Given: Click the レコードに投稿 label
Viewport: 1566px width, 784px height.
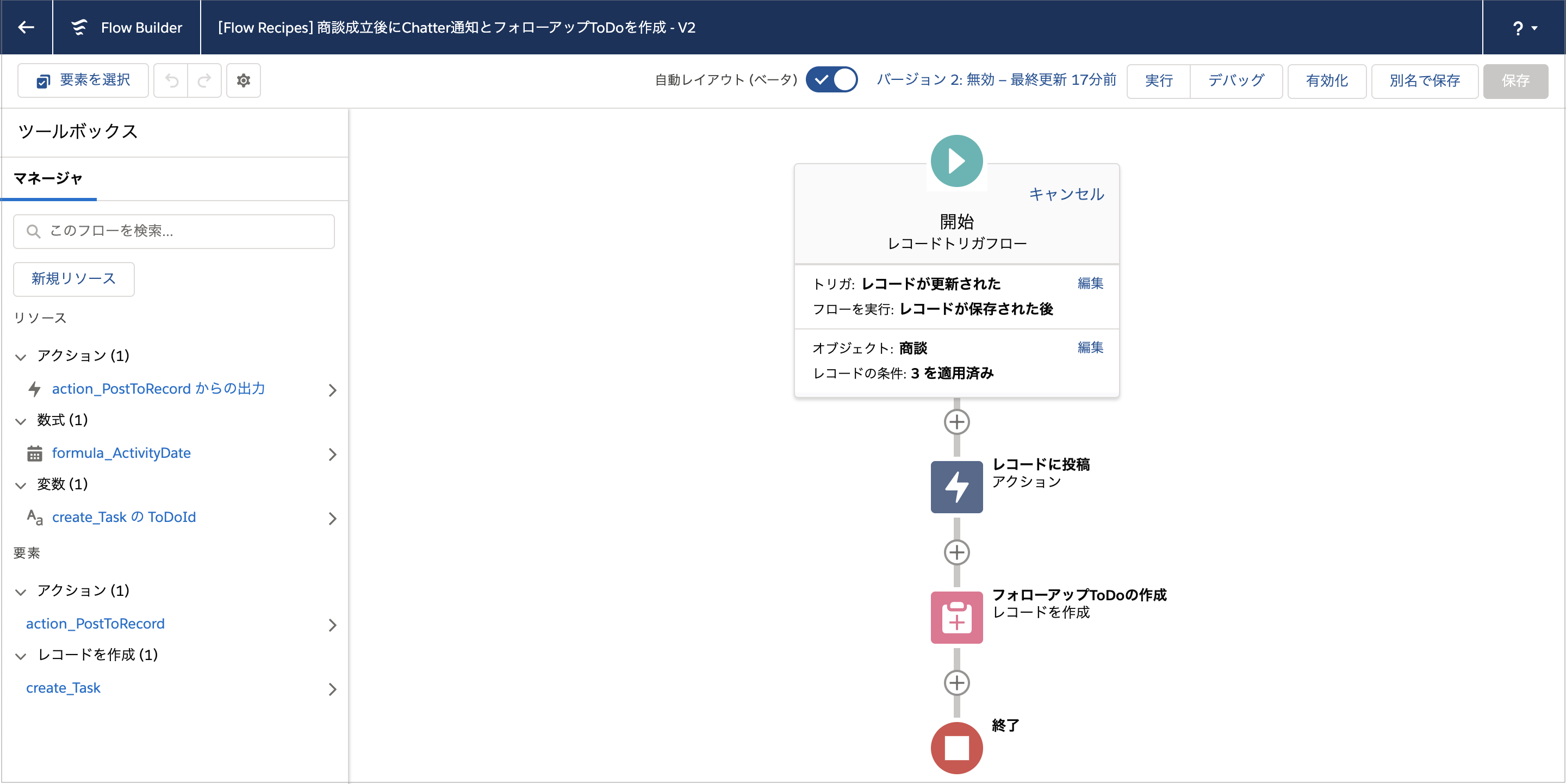Looking at the screenshot, I should point(1041,465).
